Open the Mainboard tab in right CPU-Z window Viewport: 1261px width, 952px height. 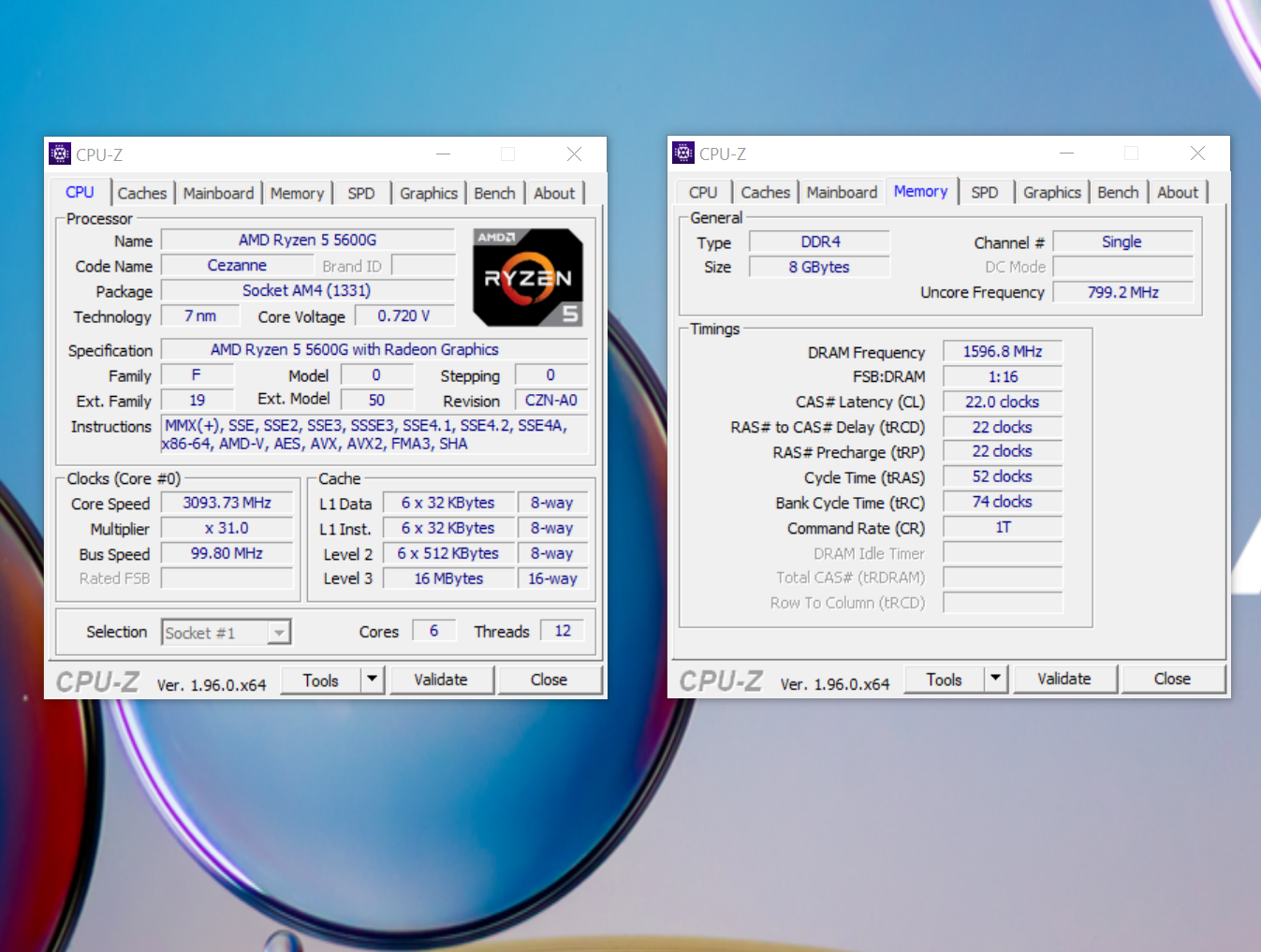coord(842,192)
